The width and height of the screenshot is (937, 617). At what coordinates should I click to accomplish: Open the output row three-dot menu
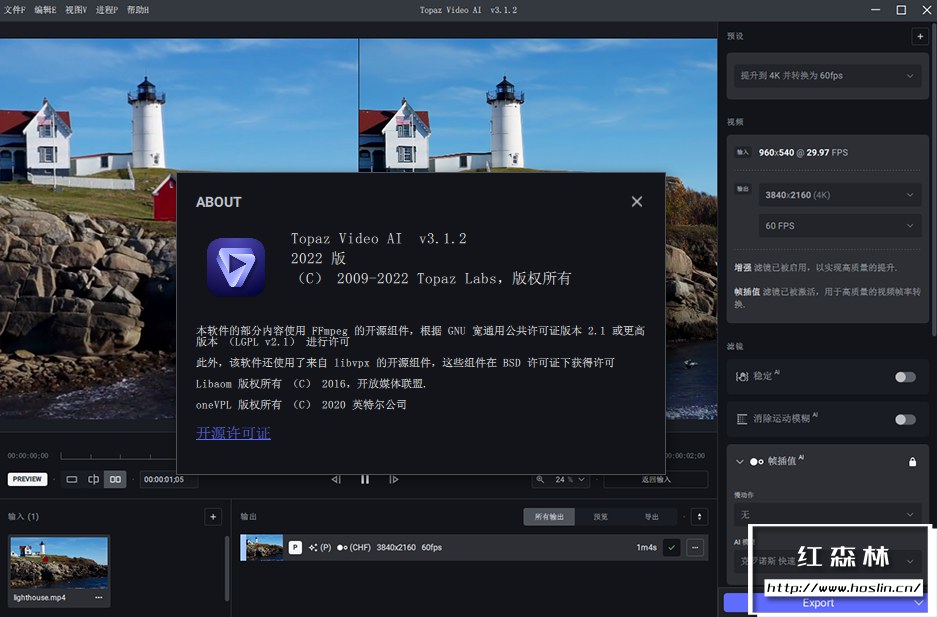click(x=695, y=547)
